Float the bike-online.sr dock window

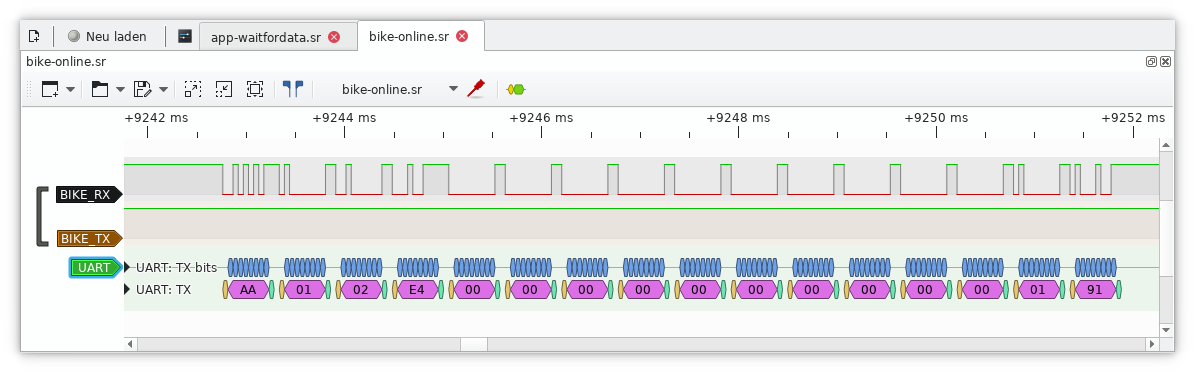pyautogui.click(x=1152, y=62)
